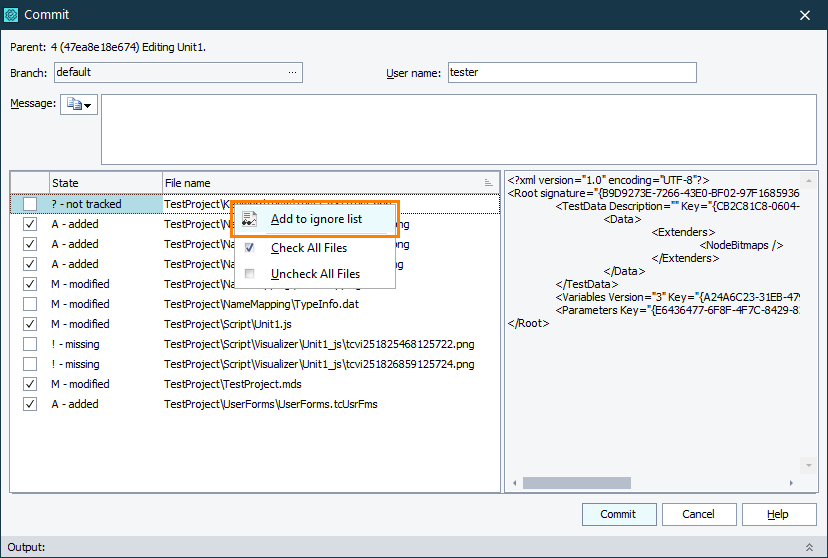
Task: Uncheck the Unit1.js modified file checkbox
Action: [30, 324]
